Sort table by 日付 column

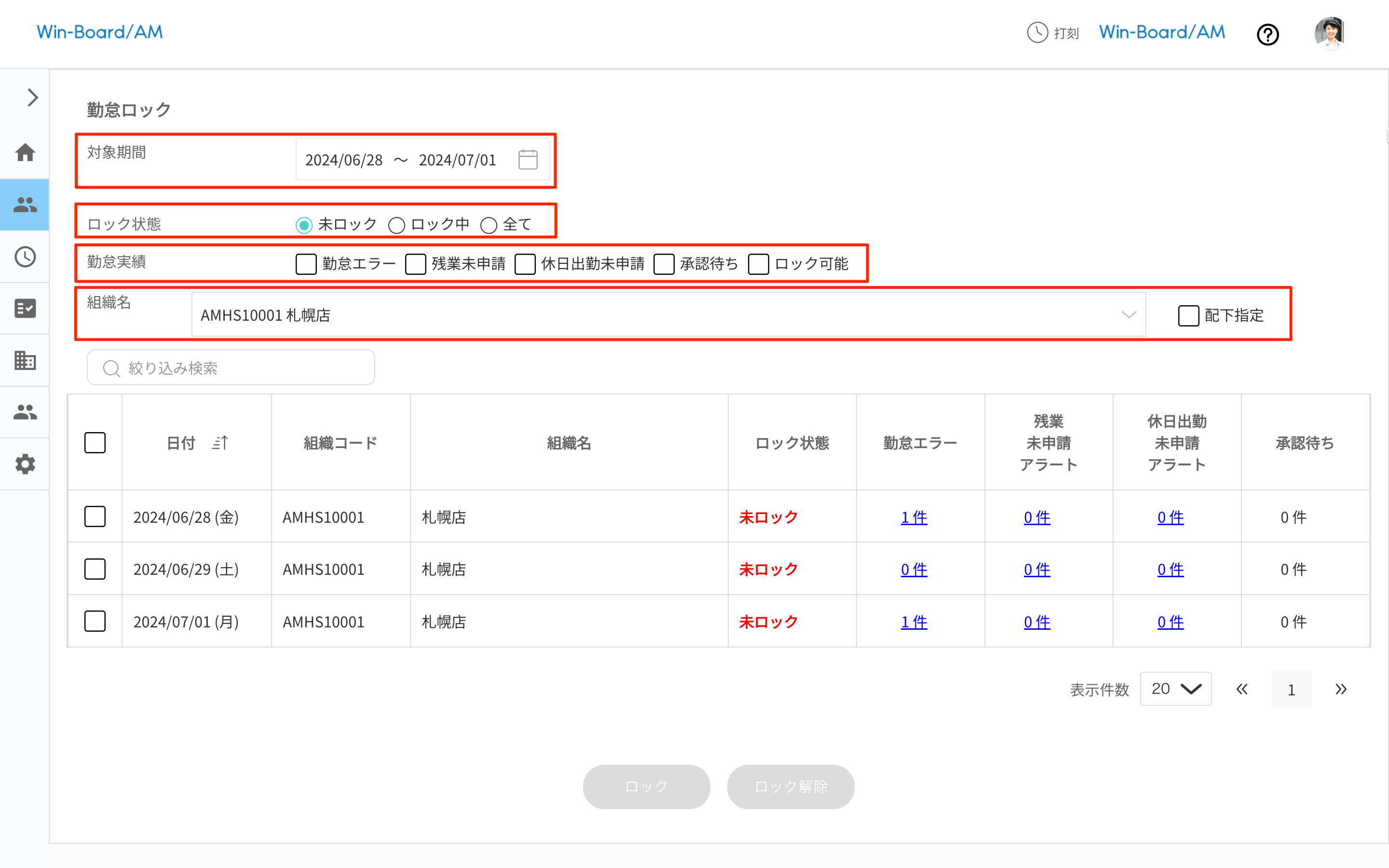click(x=220, y=443)
